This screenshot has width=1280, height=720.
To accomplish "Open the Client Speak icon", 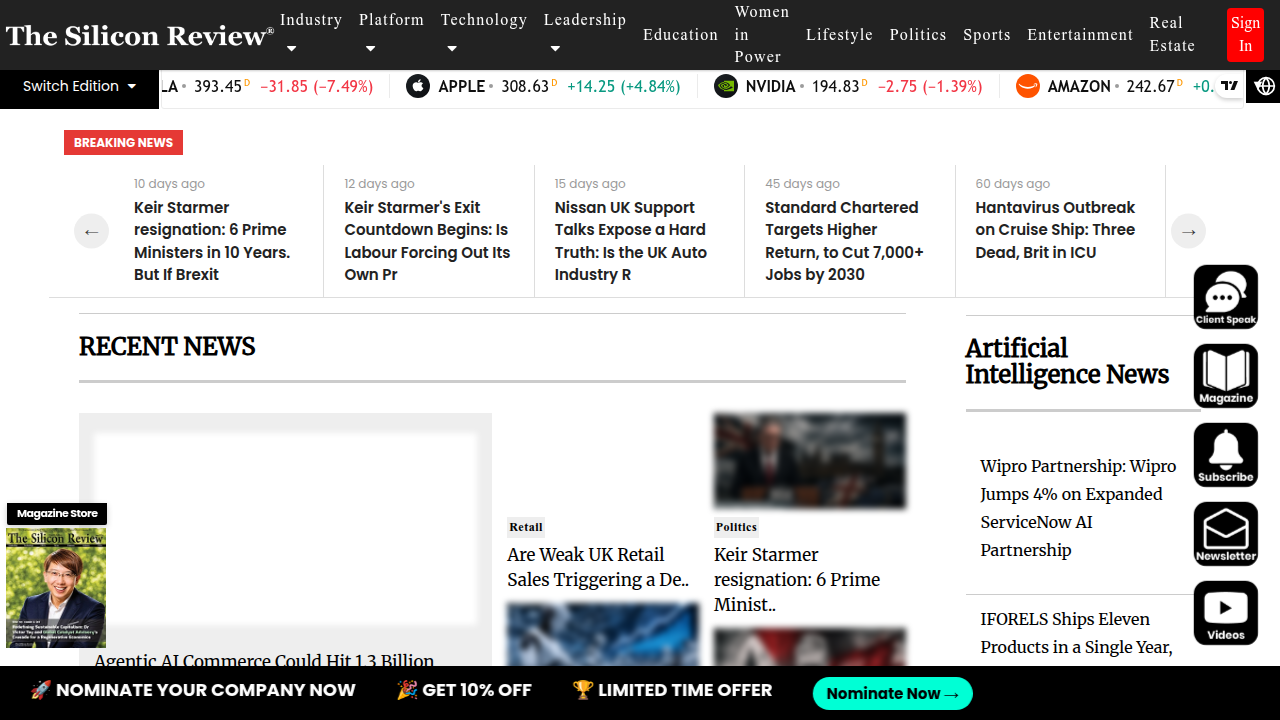I will (1226, 297).
